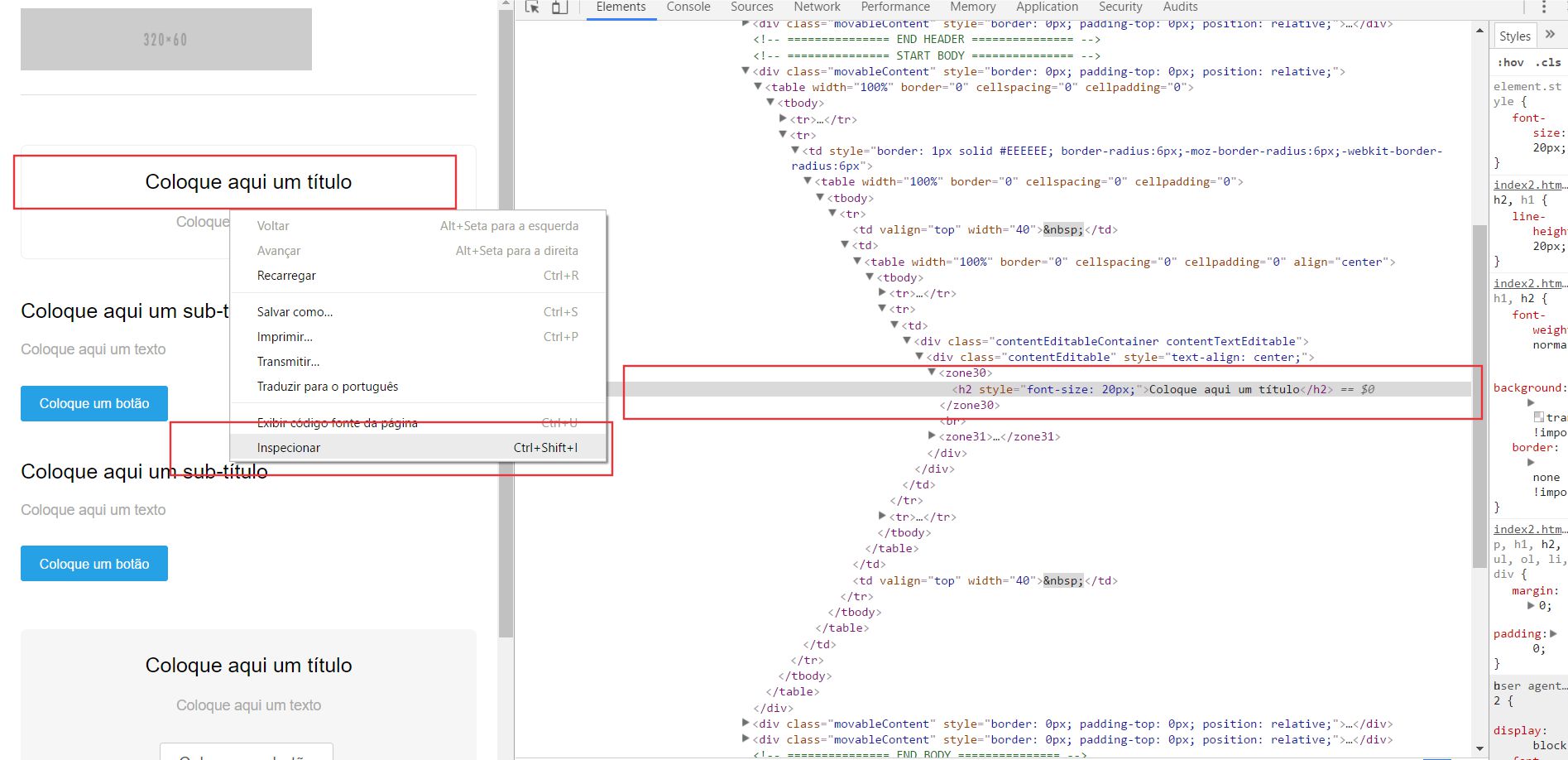This screenshot has height=760, width=1568.
Task: Go to the Performance tab
Action: coord(895,7)
